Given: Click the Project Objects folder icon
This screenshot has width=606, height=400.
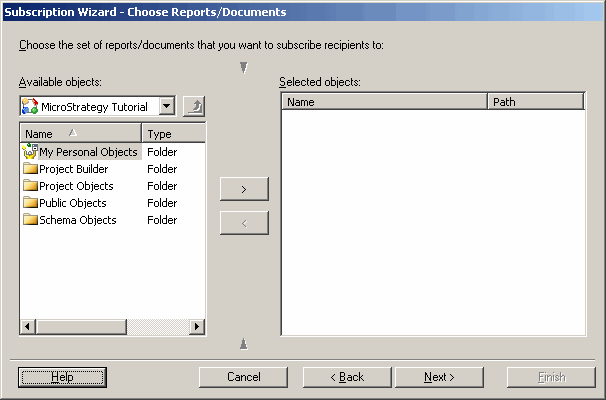Looking at the screenshot, I should click(30, 186).
